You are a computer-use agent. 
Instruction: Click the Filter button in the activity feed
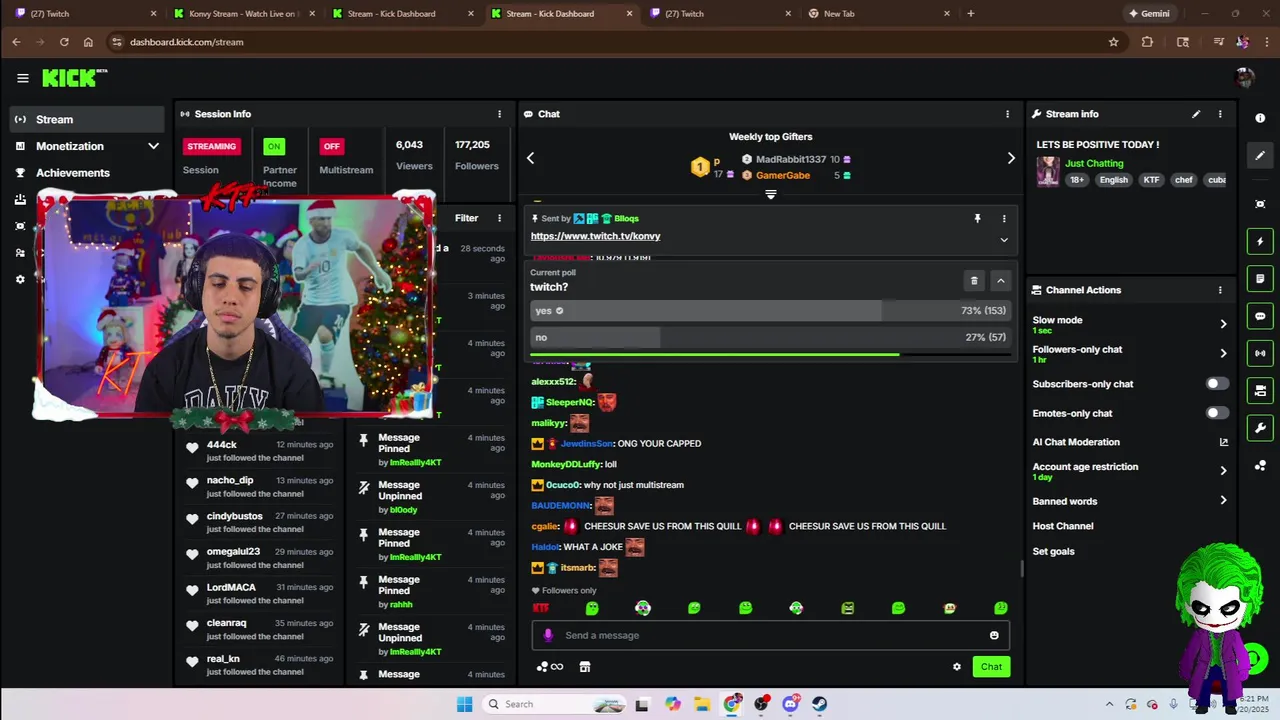click(x=467, y=218)
